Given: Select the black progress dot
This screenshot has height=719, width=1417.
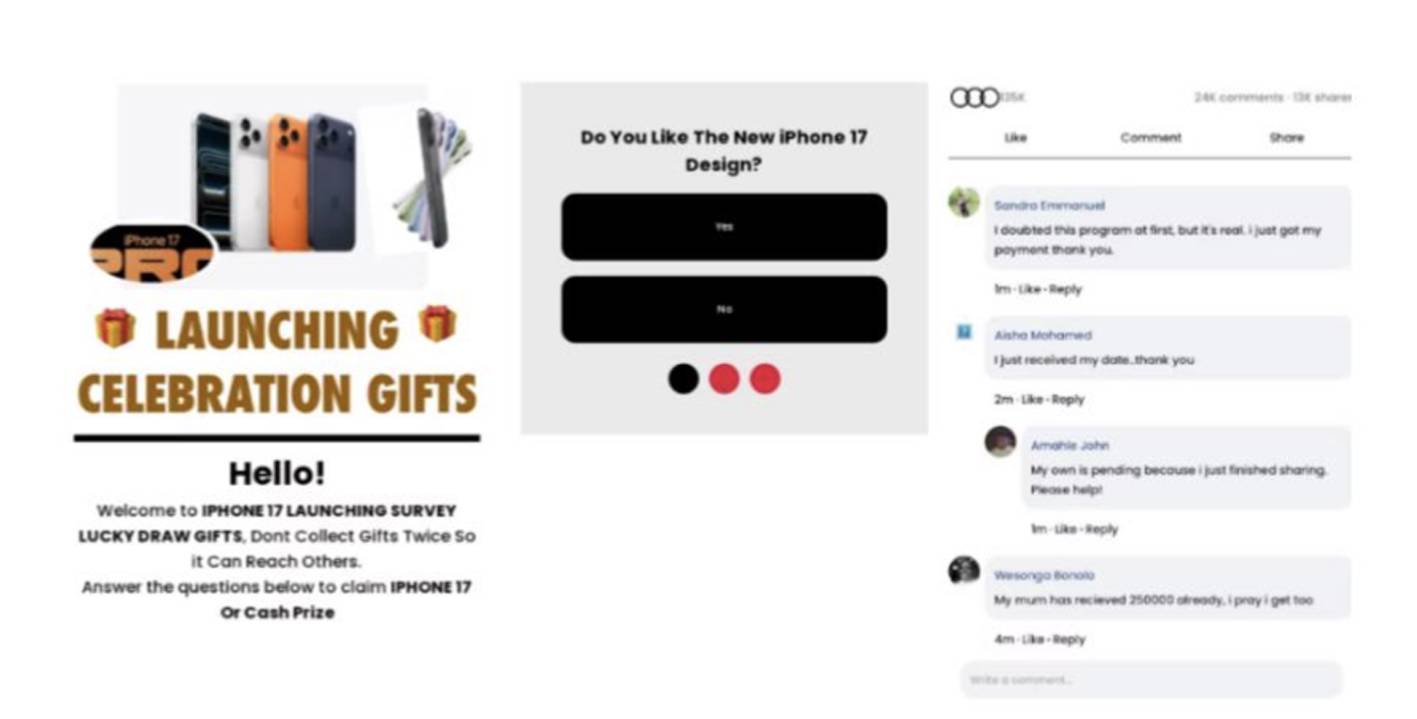Looking at the screenshot, I should [683, 379].
